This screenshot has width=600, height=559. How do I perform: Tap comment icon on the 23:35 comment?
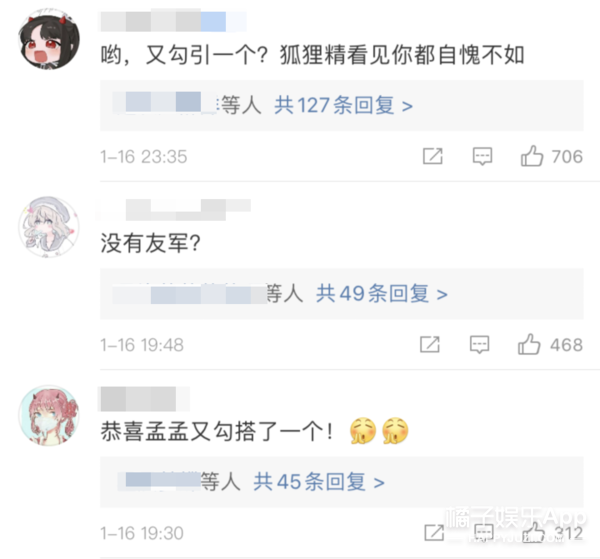pos(482,156)
